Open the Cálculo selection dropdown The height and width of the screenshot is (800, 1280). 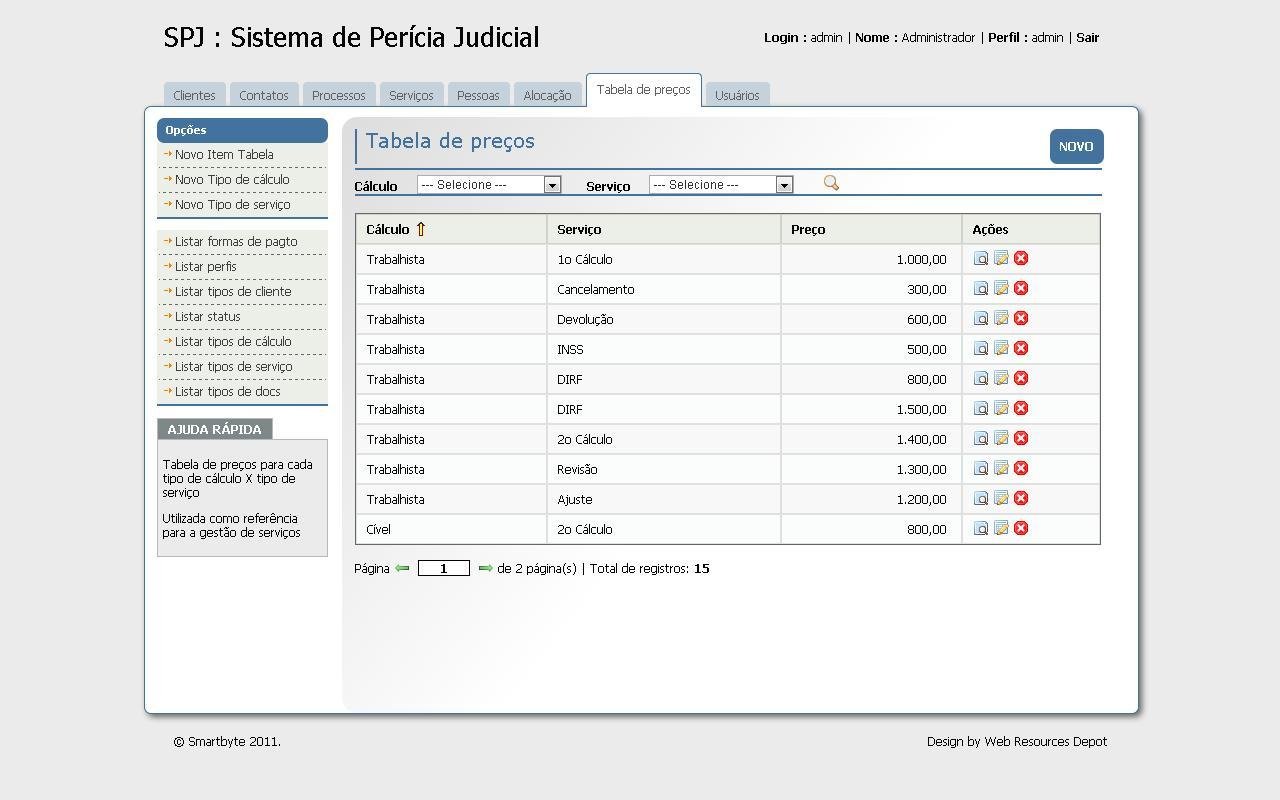(x=488, y=184)
